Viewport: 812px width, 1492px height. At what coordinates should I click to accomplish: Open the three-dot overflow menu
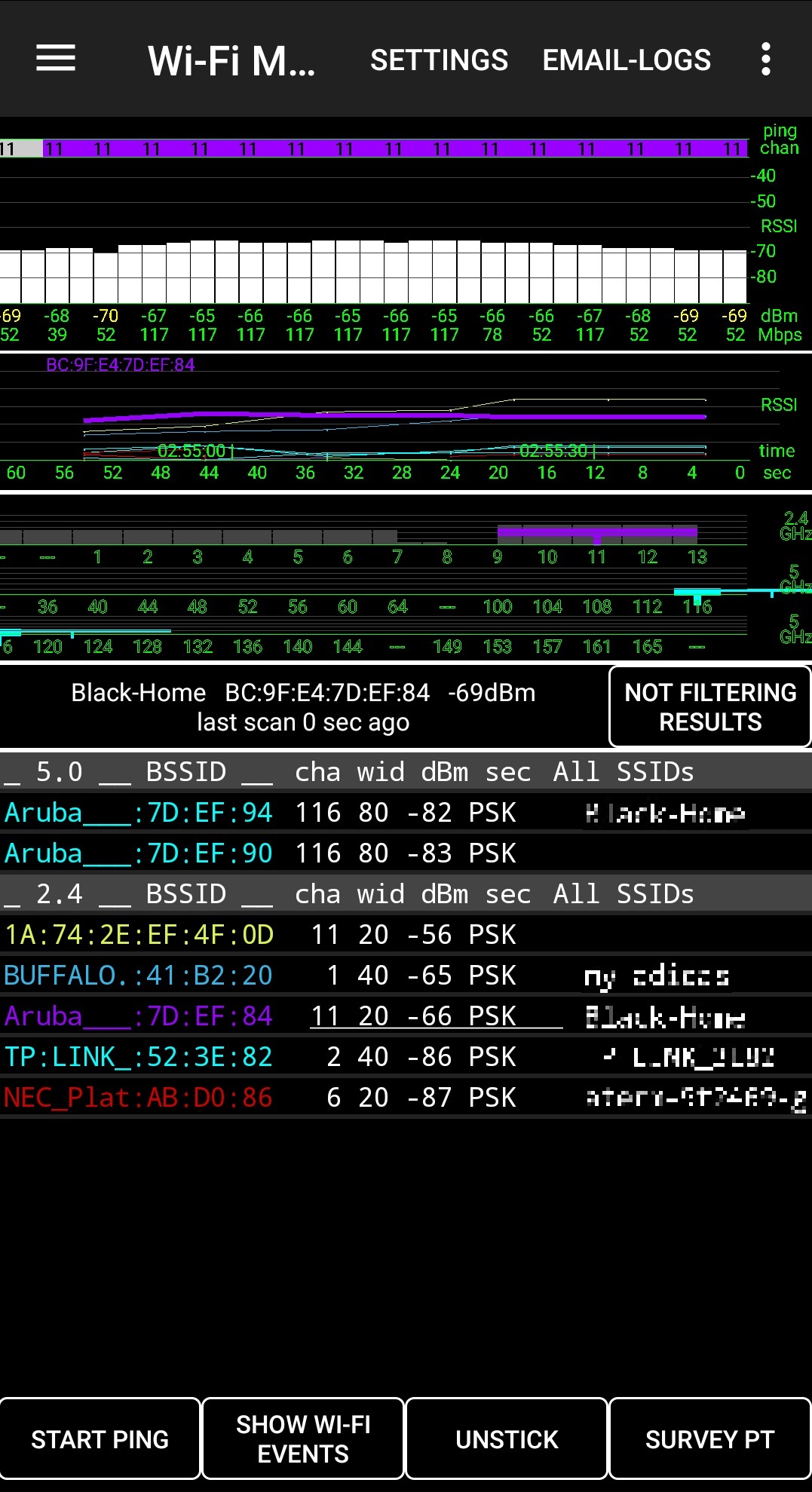(x=765, y=59)
